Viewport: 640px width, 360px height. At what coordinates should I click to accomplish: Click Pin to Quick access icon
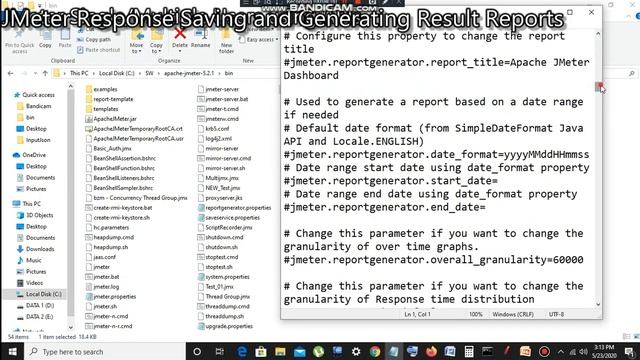pyautogui.click(x=19, y=34)
